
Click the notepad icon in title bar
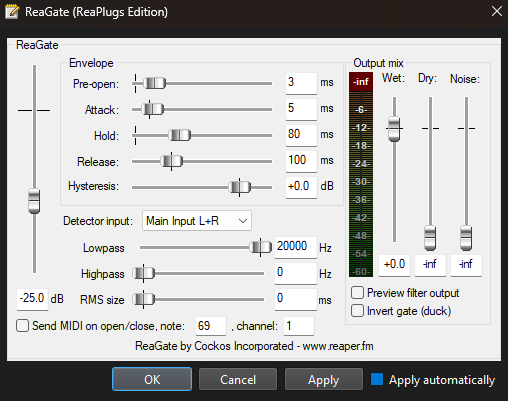12,12
